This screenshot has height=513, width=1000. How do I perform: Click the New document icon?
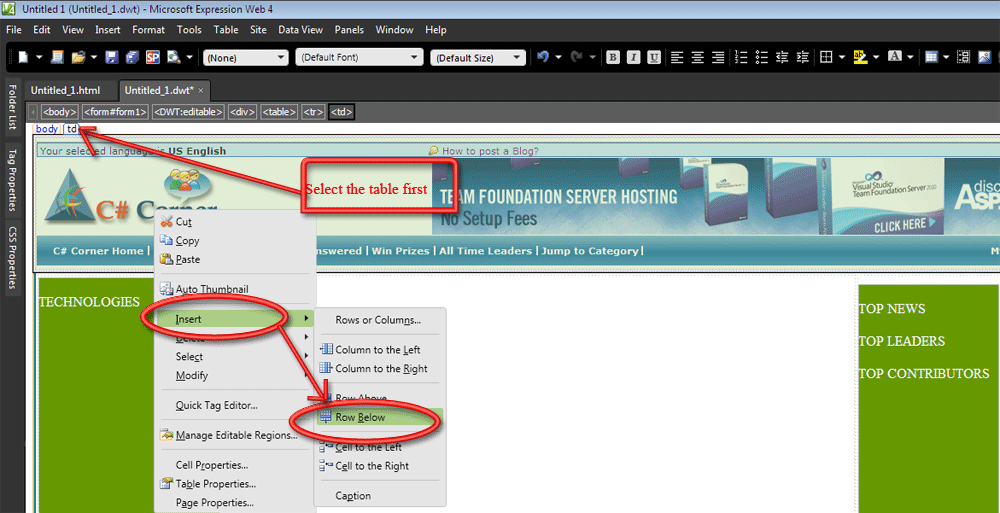click(24, 57)
